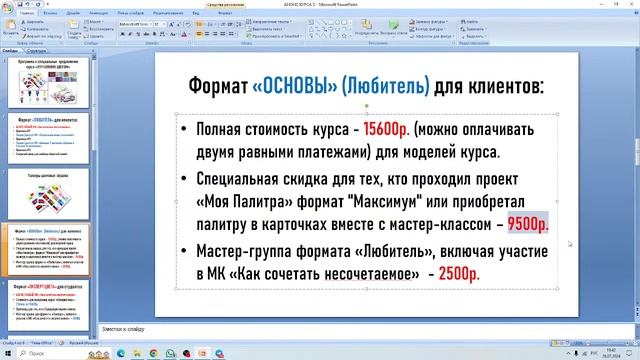This screenshot has height=360, width=640.
Task: Open font color picker
Action: [x=185, y=34]
